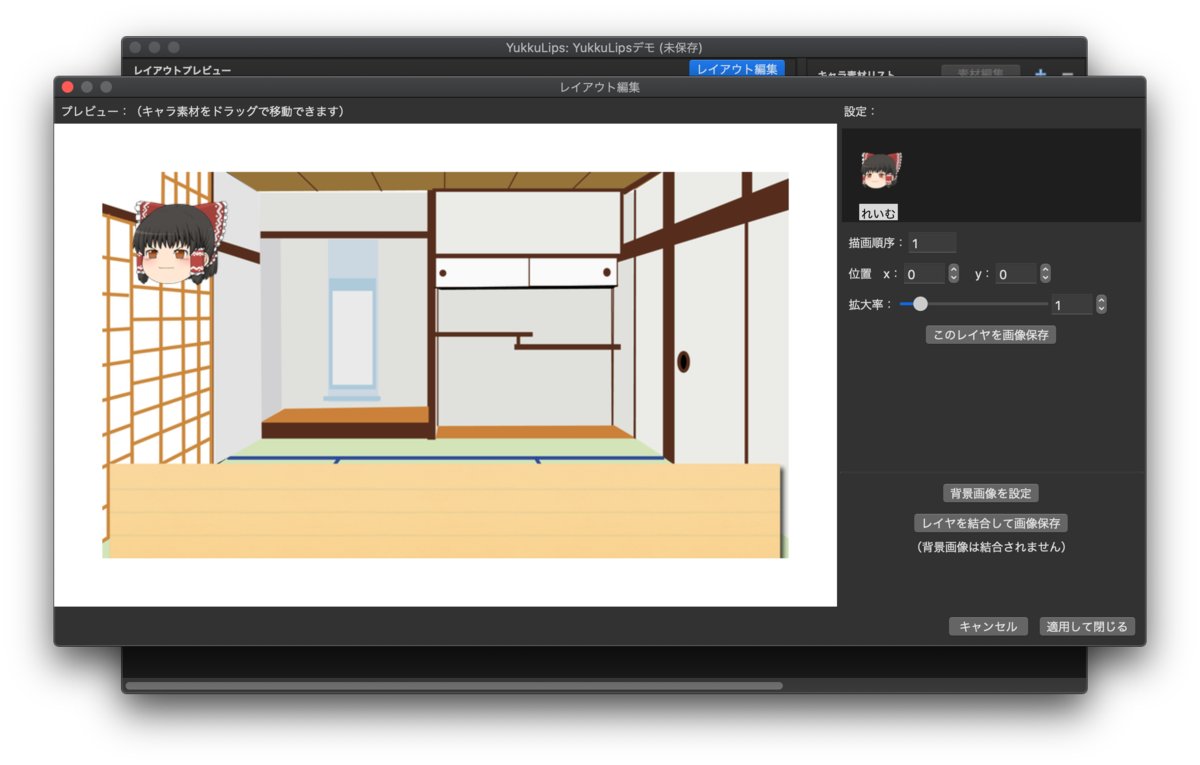Focus the 描画順序 draw order field
Screen dimensions: 1200x765
click(x=932, y=243)
